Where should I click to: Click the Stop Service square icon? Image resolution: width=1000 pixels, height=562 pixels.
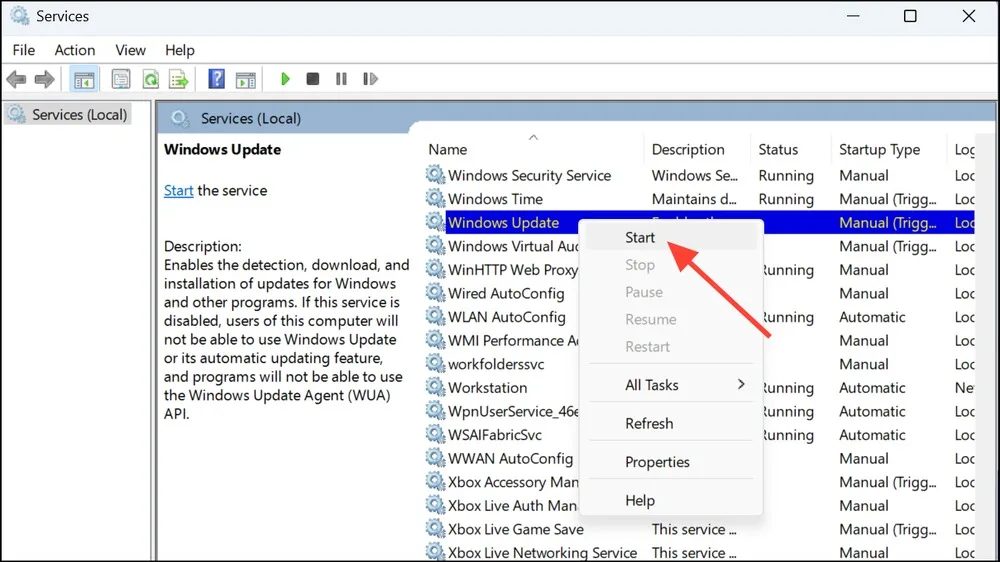point(312,79)
